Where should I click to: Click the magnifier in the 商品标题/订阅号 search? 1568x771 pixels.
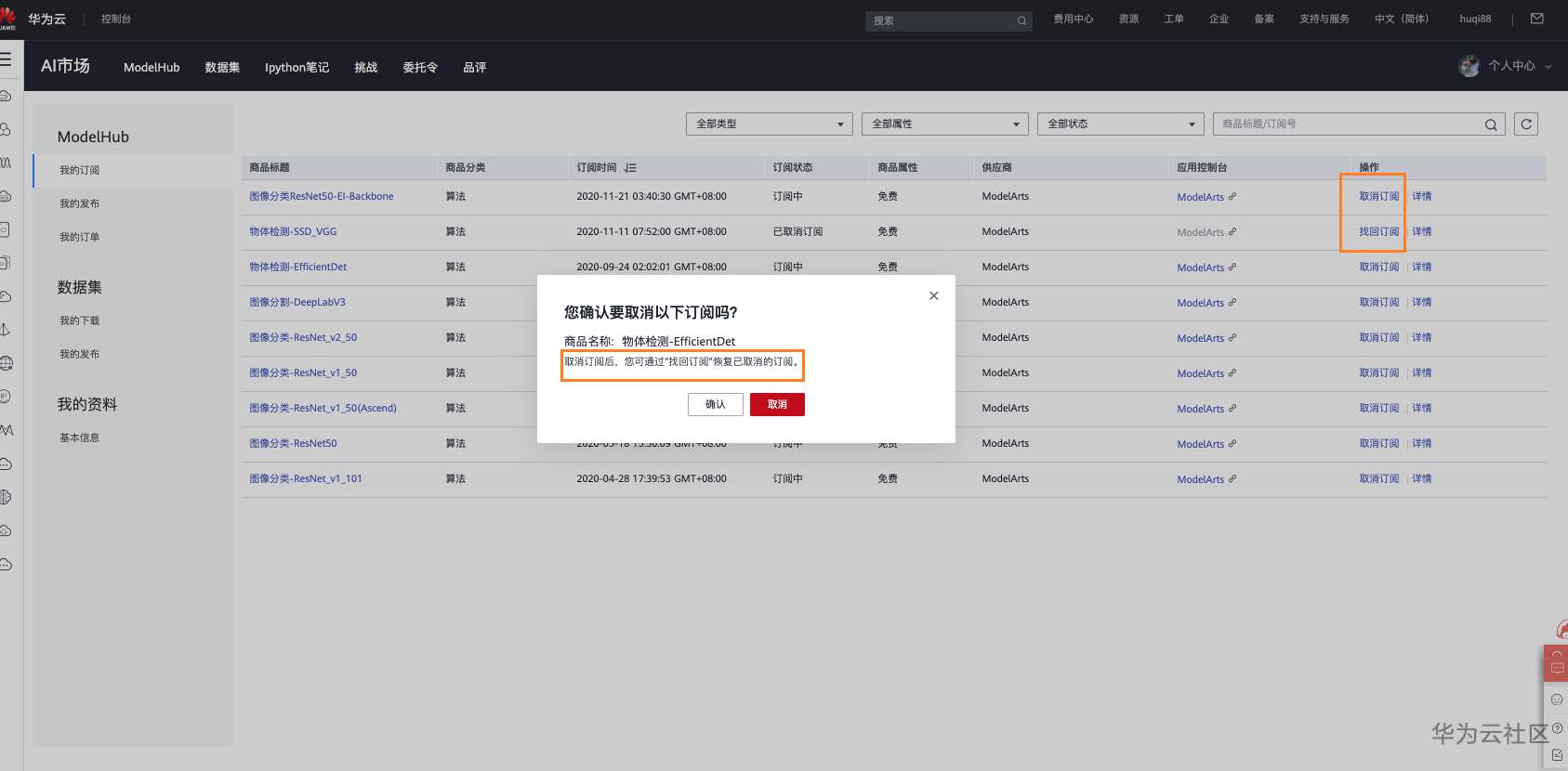1491,124
